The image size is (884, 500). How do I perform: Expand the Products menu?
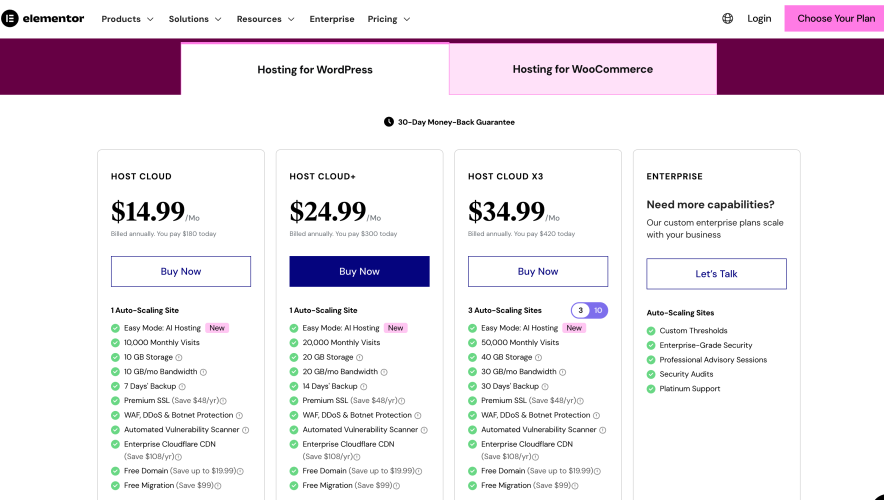127,19
